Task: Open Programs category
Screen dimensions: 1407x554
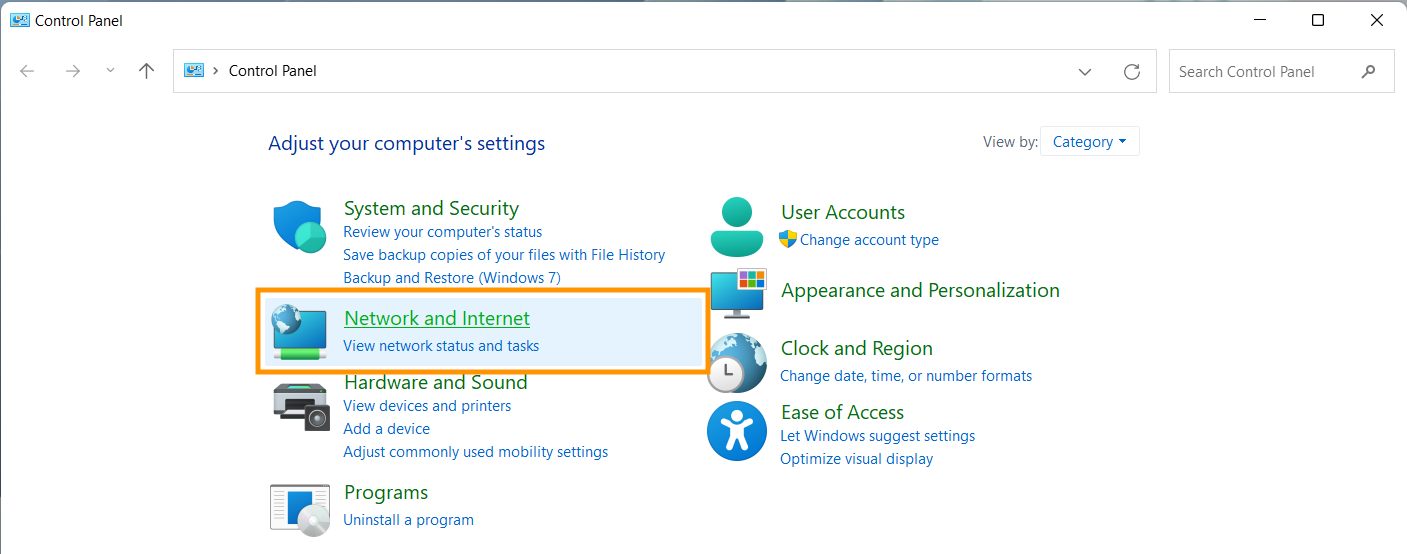Action: click(x=386, y=492)
